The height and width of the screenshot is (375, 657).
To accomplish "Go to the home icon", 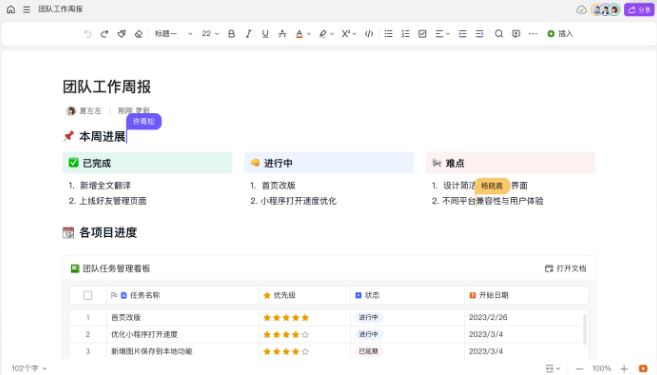I will [x=11, y=9].
